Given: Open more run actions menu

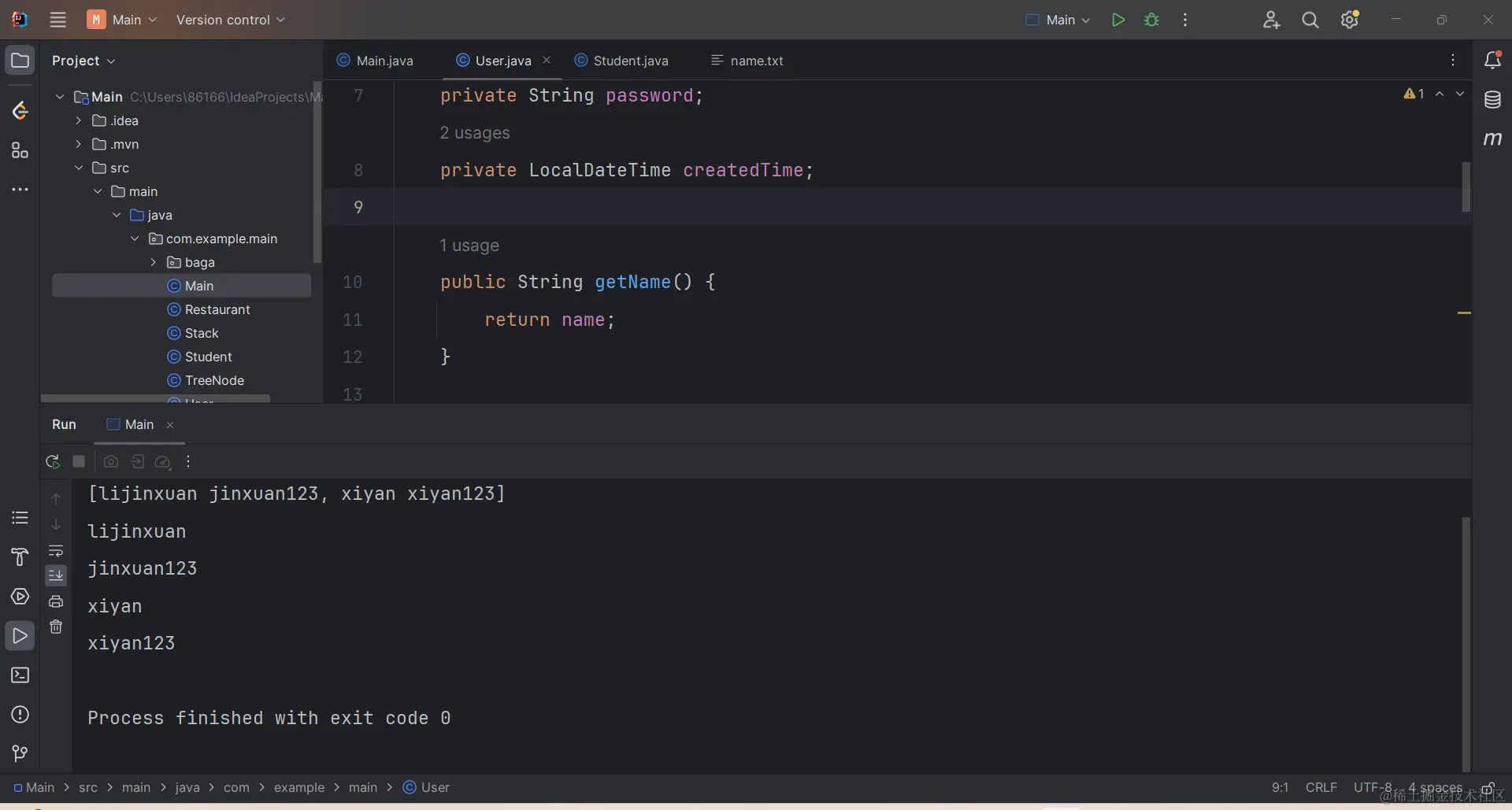Looking at the screenshot, I should tap(1185, 20).
